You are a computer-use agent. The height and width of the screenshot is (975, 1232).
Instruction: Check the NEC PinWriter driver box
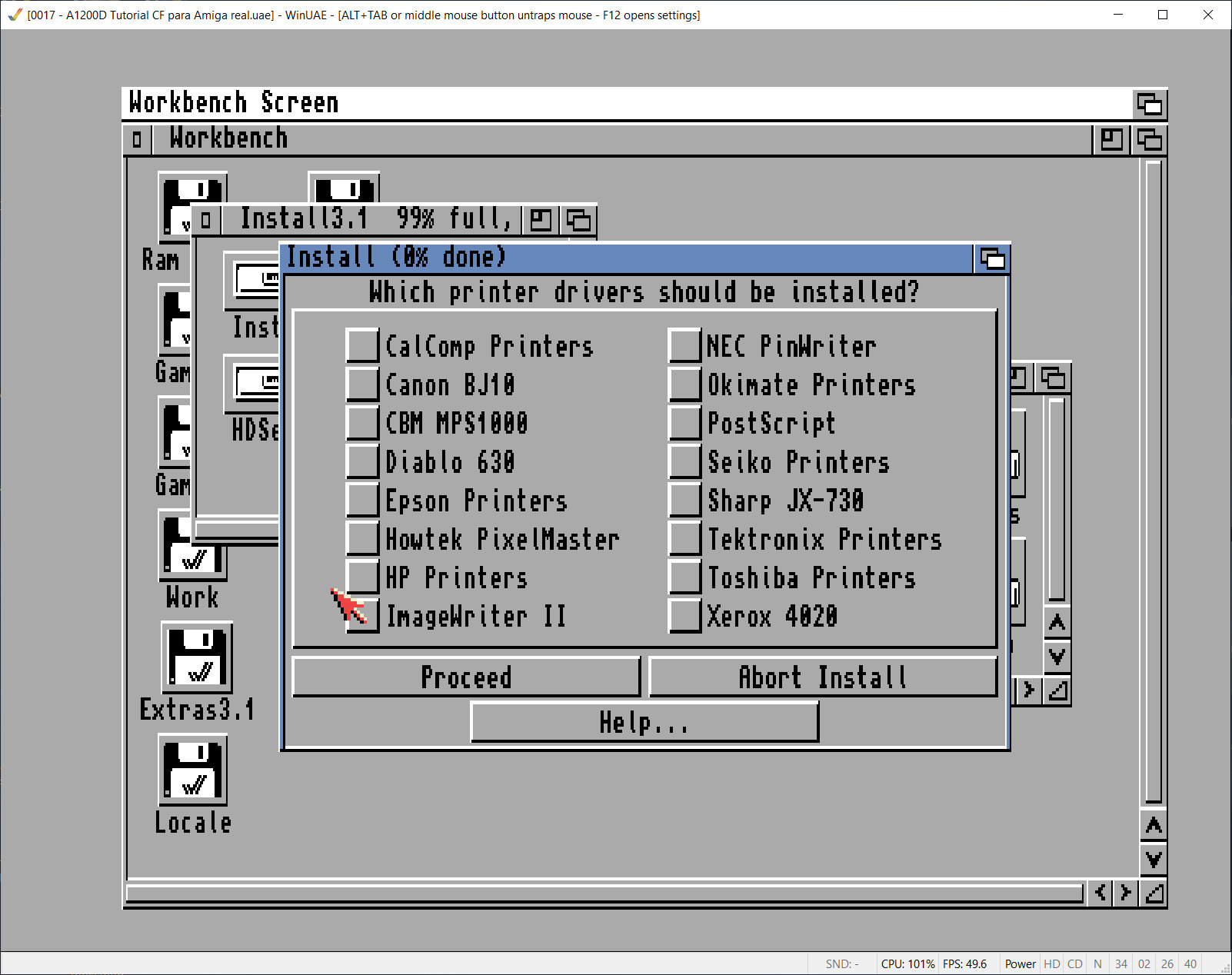pyautogui.click(x=684, y=345)
